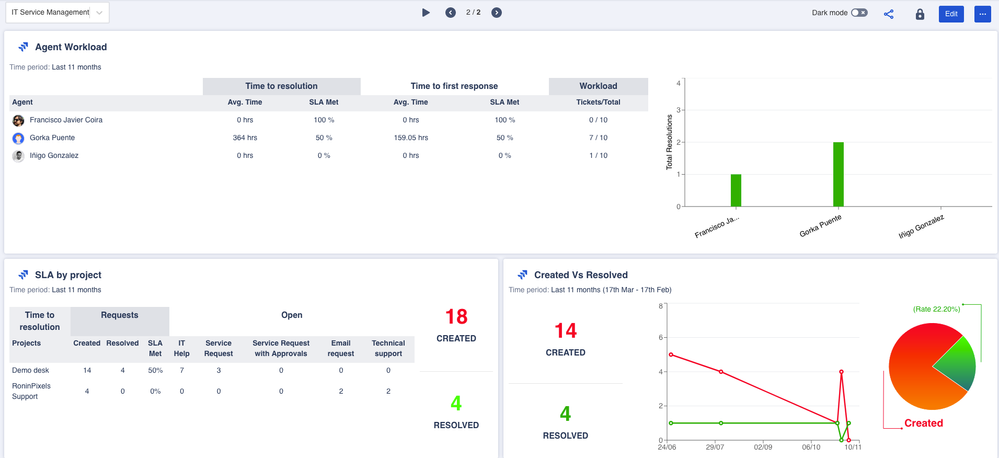
Task: Click the Agent Workload gadget Jira icon
Action: pyautogui.click(x=24, y=47)
